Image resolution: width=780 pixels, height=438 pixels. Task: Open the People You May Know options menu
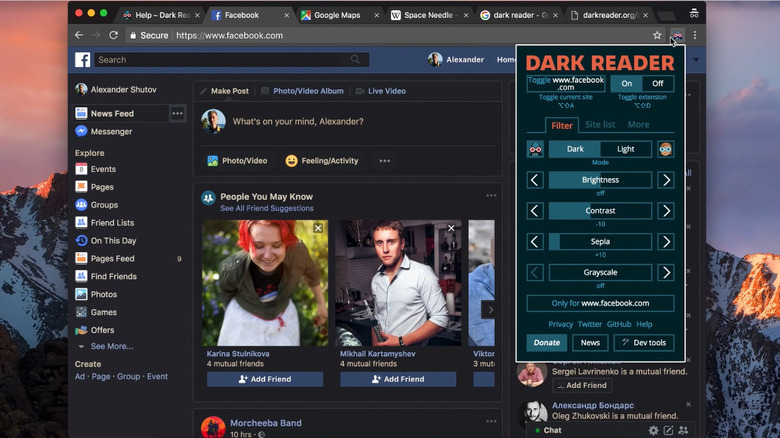pyautogui.click(x=491, y=196)
